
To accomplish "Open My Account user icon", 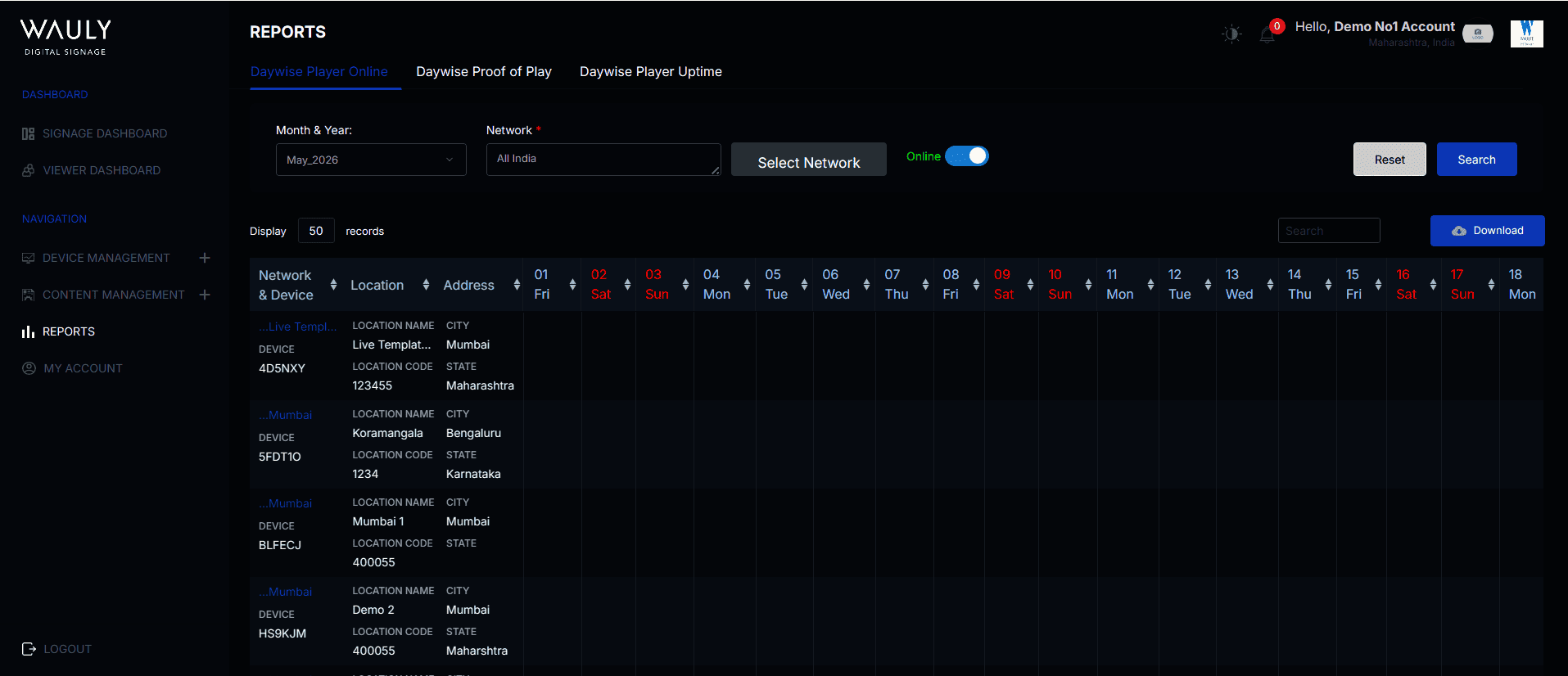I will (29, 368).
